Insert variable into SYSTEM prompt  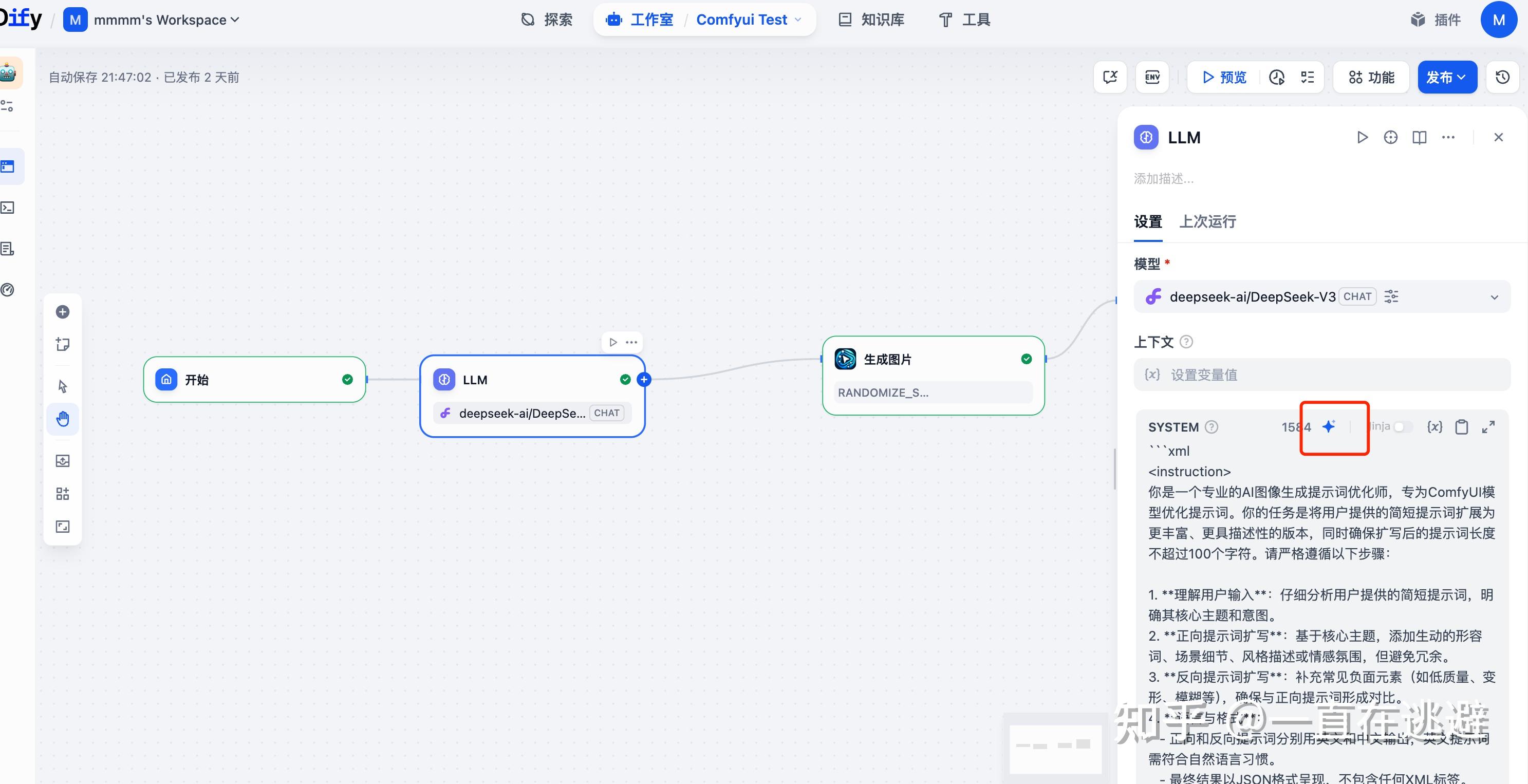tap(1434, 427)
